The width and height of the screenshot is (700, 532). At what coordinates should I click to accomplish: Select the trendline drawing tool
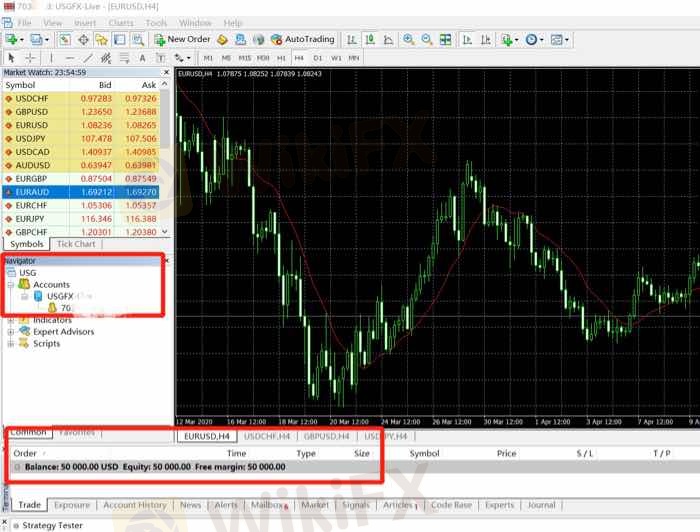[88, 58]
